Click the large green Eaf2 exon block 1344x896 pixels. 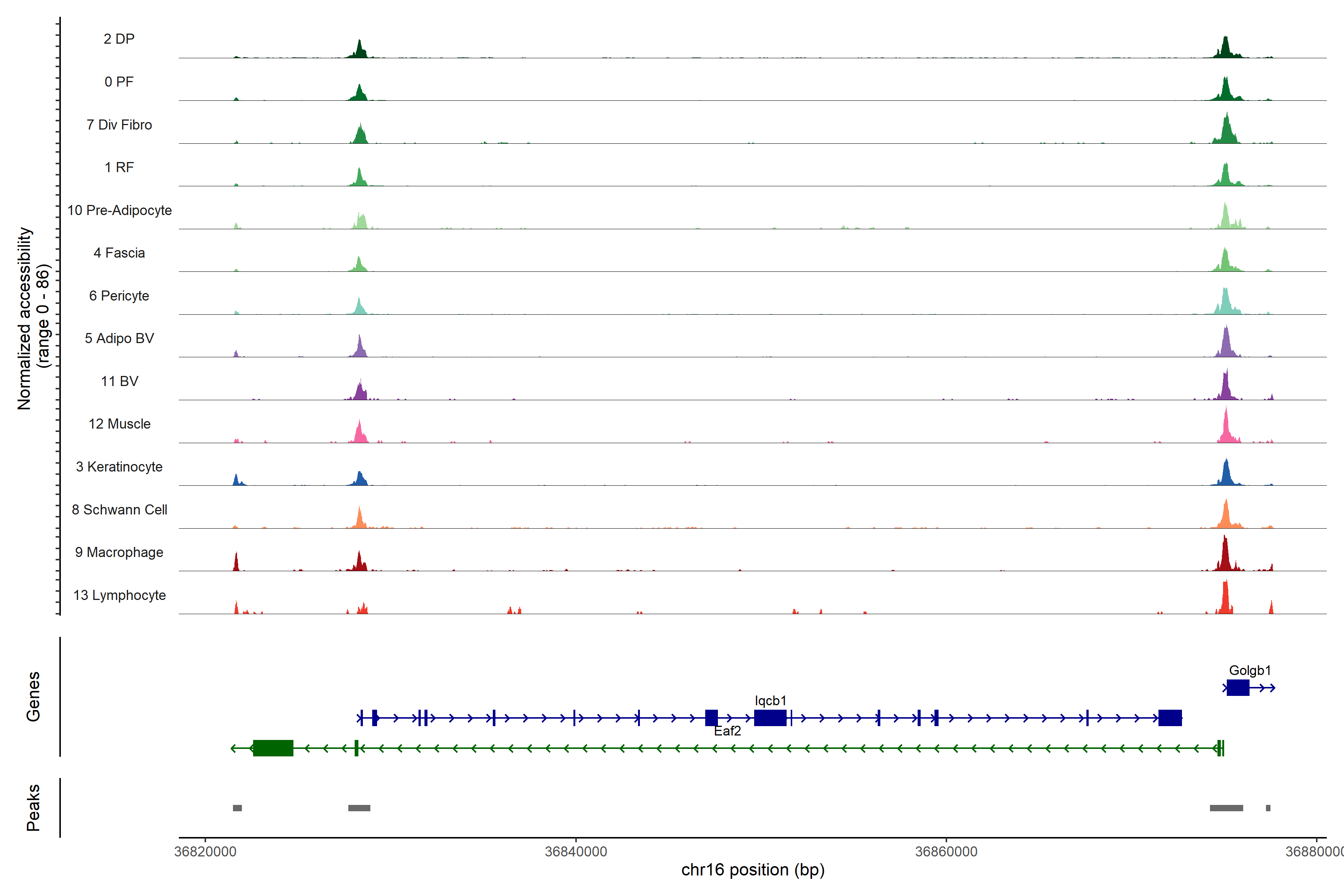coord(273,748)
